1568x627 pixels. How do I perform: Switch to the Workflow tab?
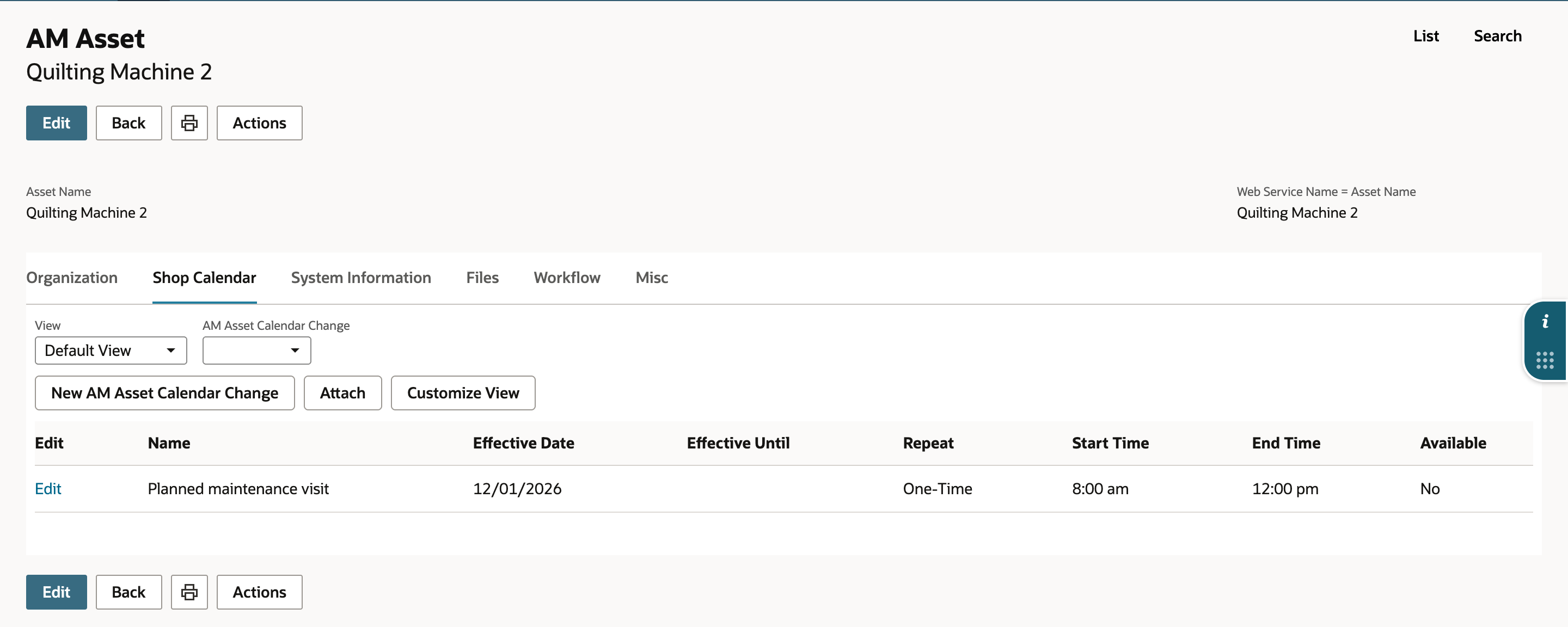[x=567, y=278]
